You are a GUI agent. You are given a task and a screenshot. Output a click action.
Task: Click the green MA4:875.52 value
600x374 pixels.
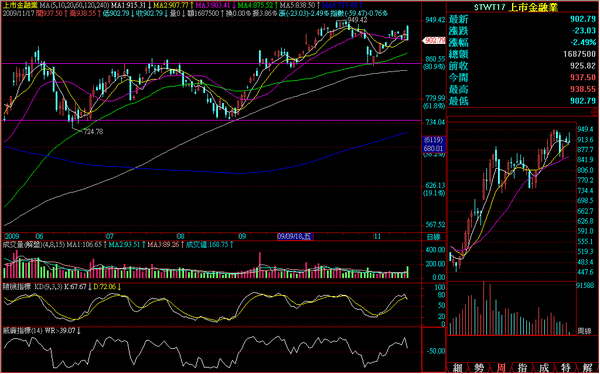coord(257,5)
